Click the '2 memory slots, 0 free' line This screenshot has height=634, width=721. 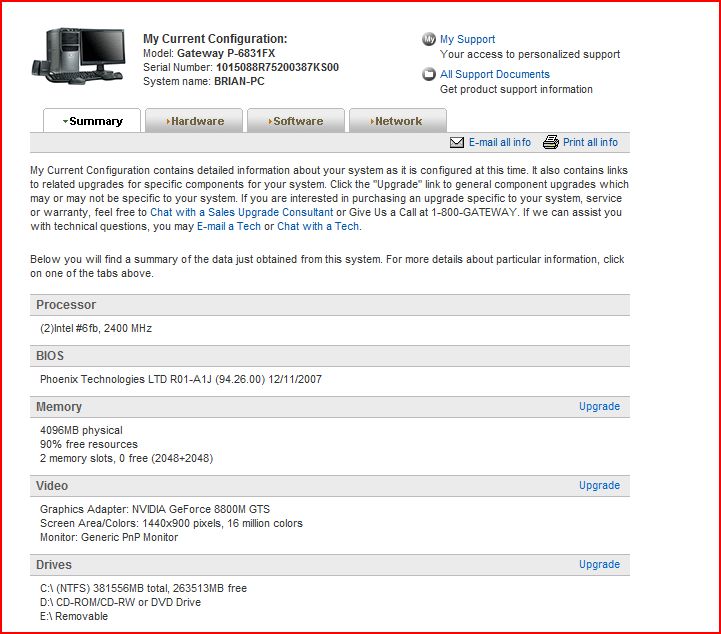pyautogui.click(x=126, y=458)
